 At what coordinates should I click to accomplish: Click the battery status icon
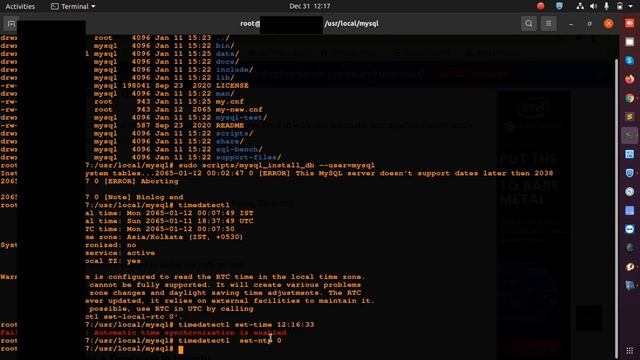click(620, 6)
